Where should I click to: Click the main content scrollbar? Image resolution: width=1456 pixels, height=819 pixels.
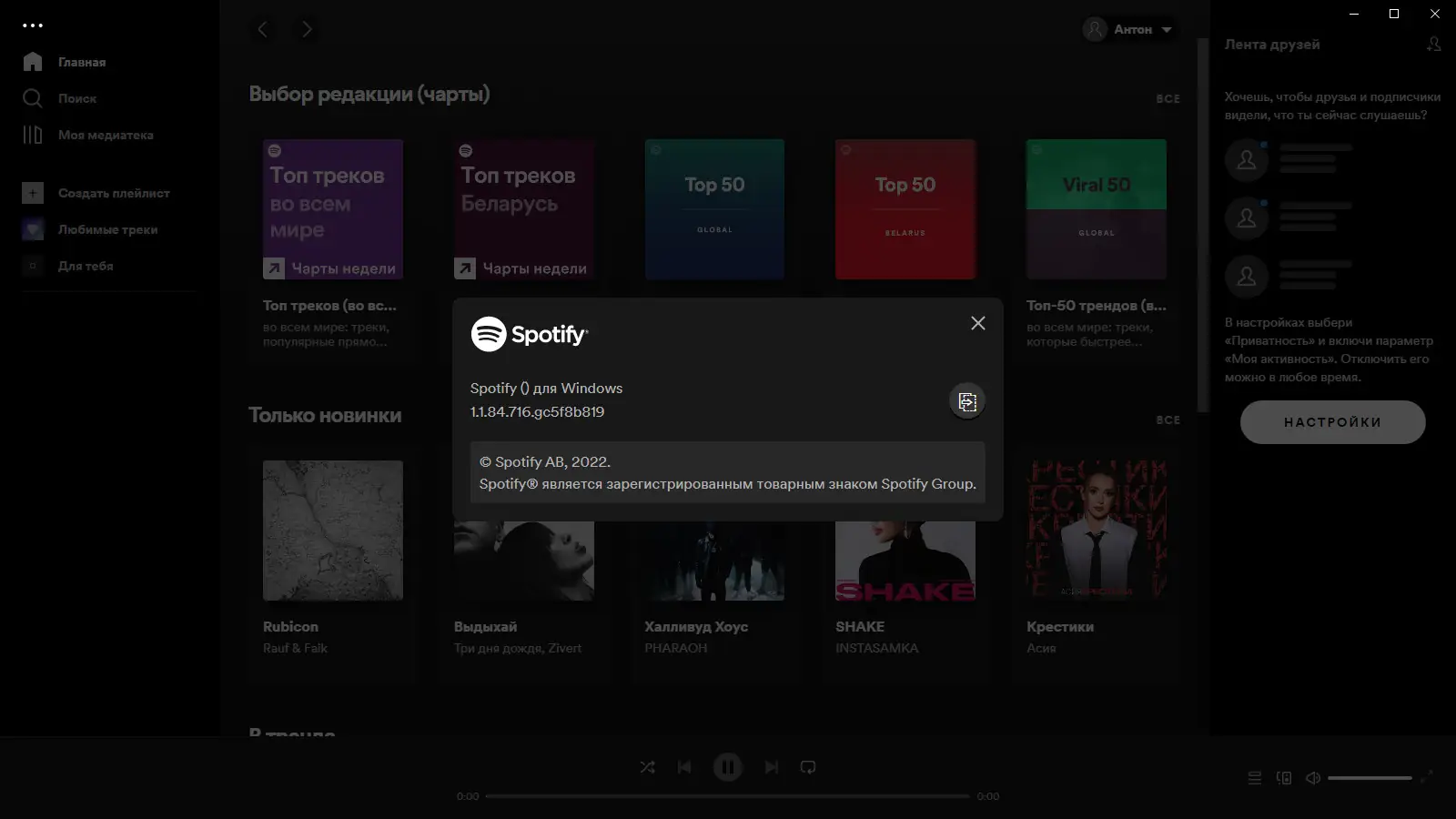tap(1203, 225)
